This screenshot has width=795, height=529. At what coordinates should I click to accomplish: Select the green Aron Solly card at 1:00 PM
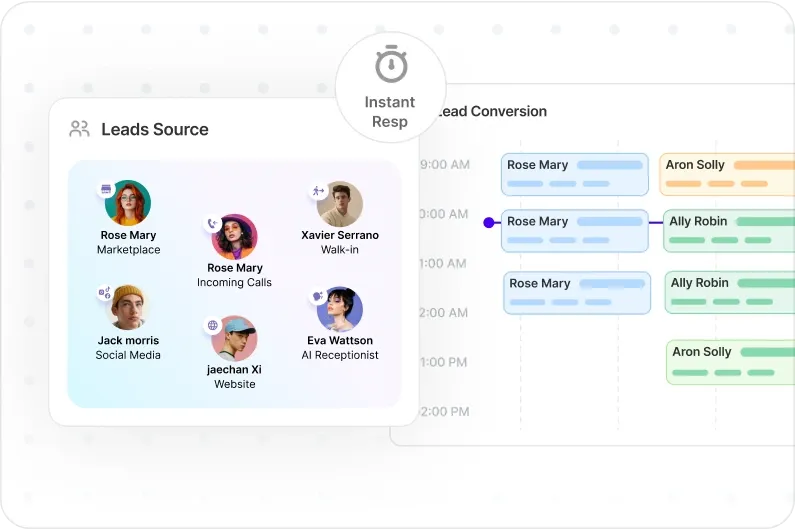point(730,362)
